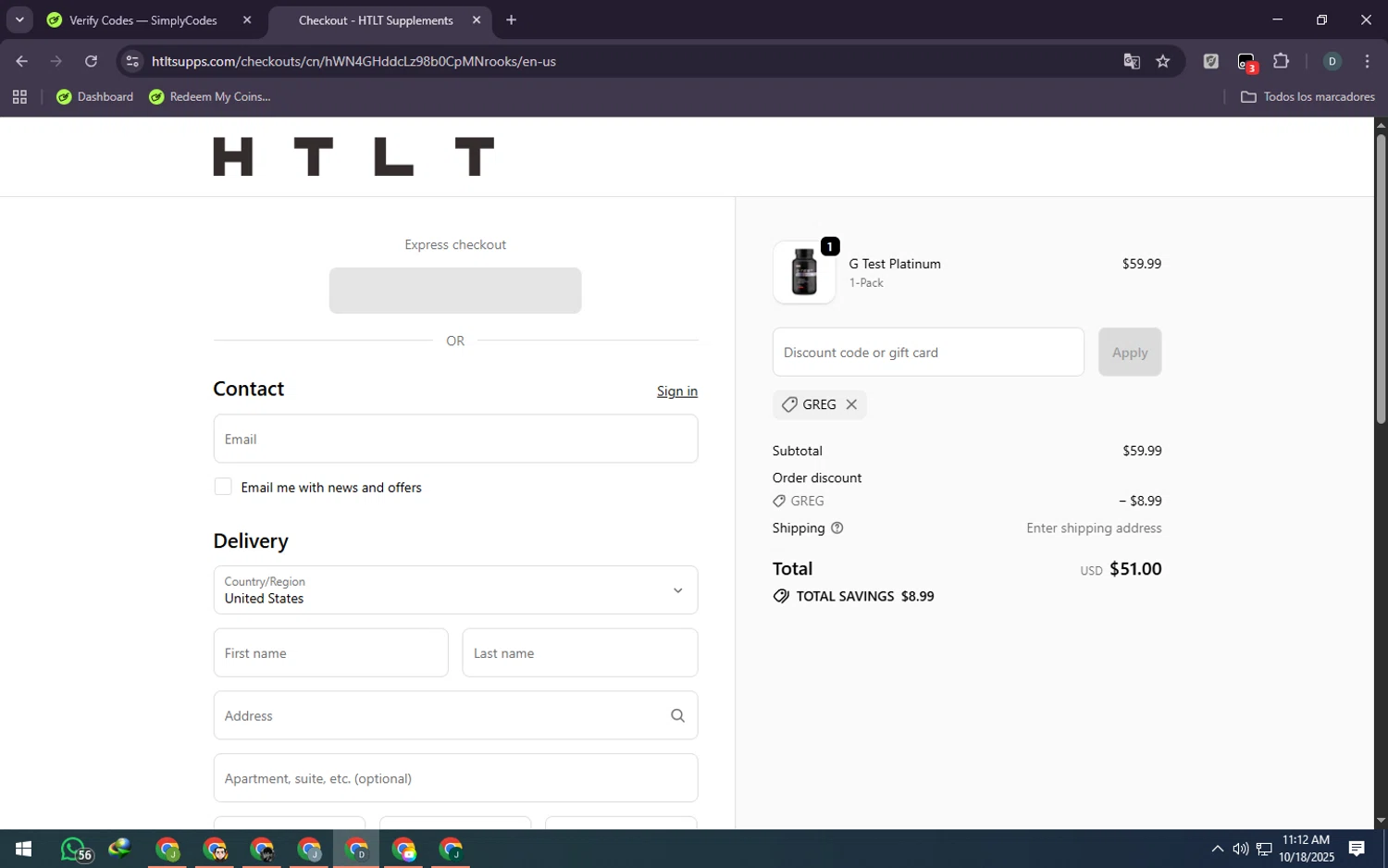Open the apps grid in bookmarks bar
The height and width of the screenshot is (868, 1388).
click(19, 96)
